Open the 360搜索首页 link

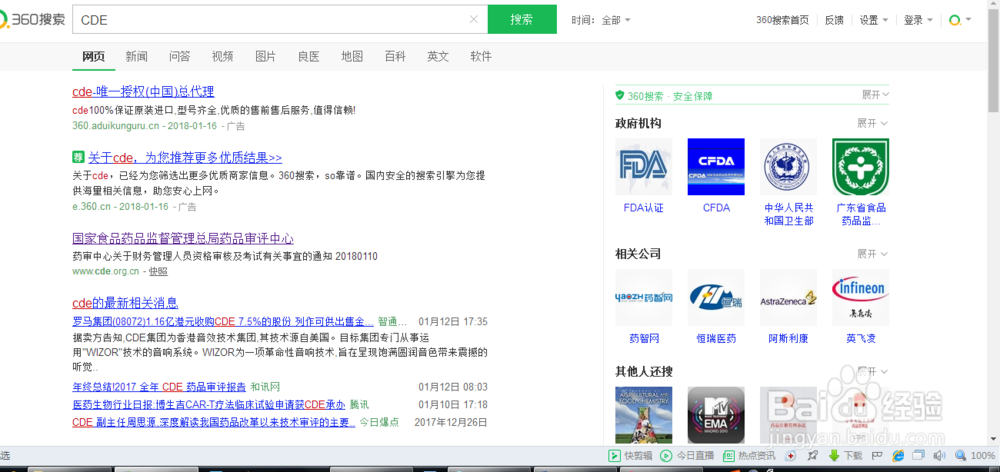point(782,20)
